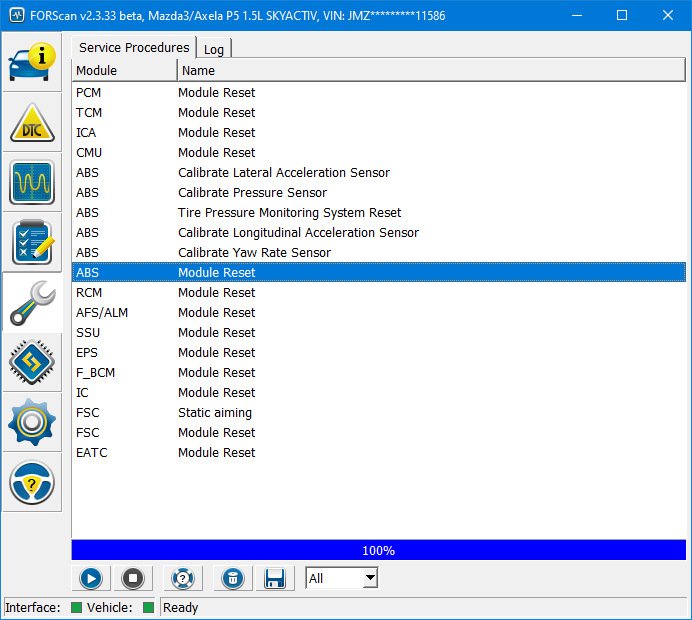Select the RCM Module Reset row
The image size is (692, 620).
tap(379, 293)
